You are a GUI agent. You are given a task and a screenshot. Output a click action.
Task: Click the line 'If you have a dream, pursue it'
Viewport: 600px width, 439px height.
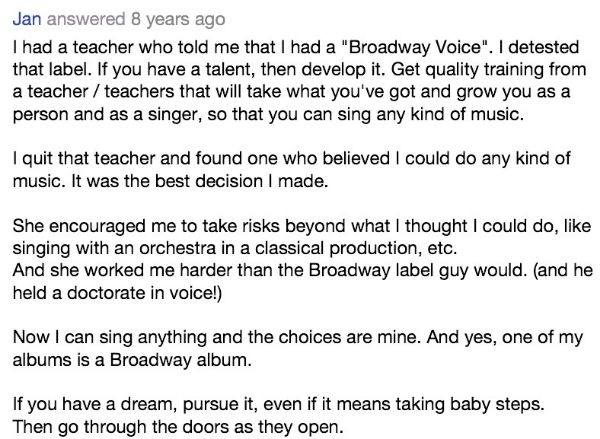click(x=278, y=405)
